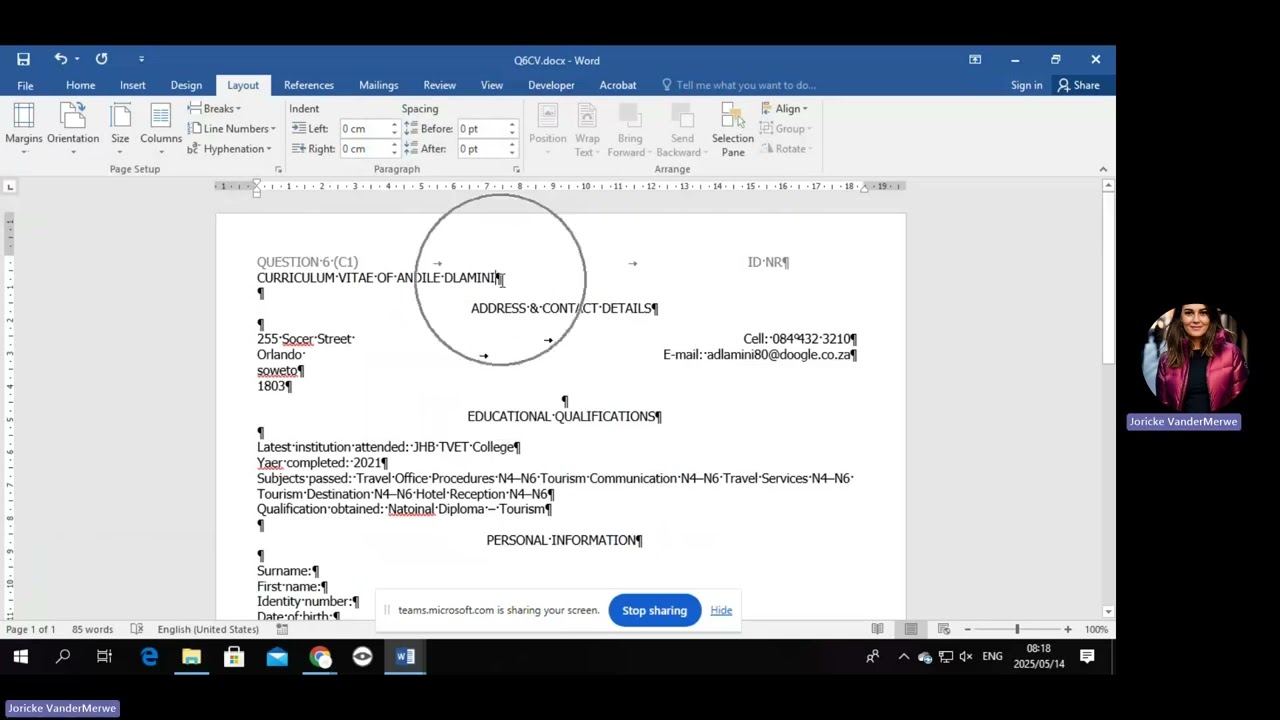
Task: Click the Indent Right field
Action: tap(364, 148)
